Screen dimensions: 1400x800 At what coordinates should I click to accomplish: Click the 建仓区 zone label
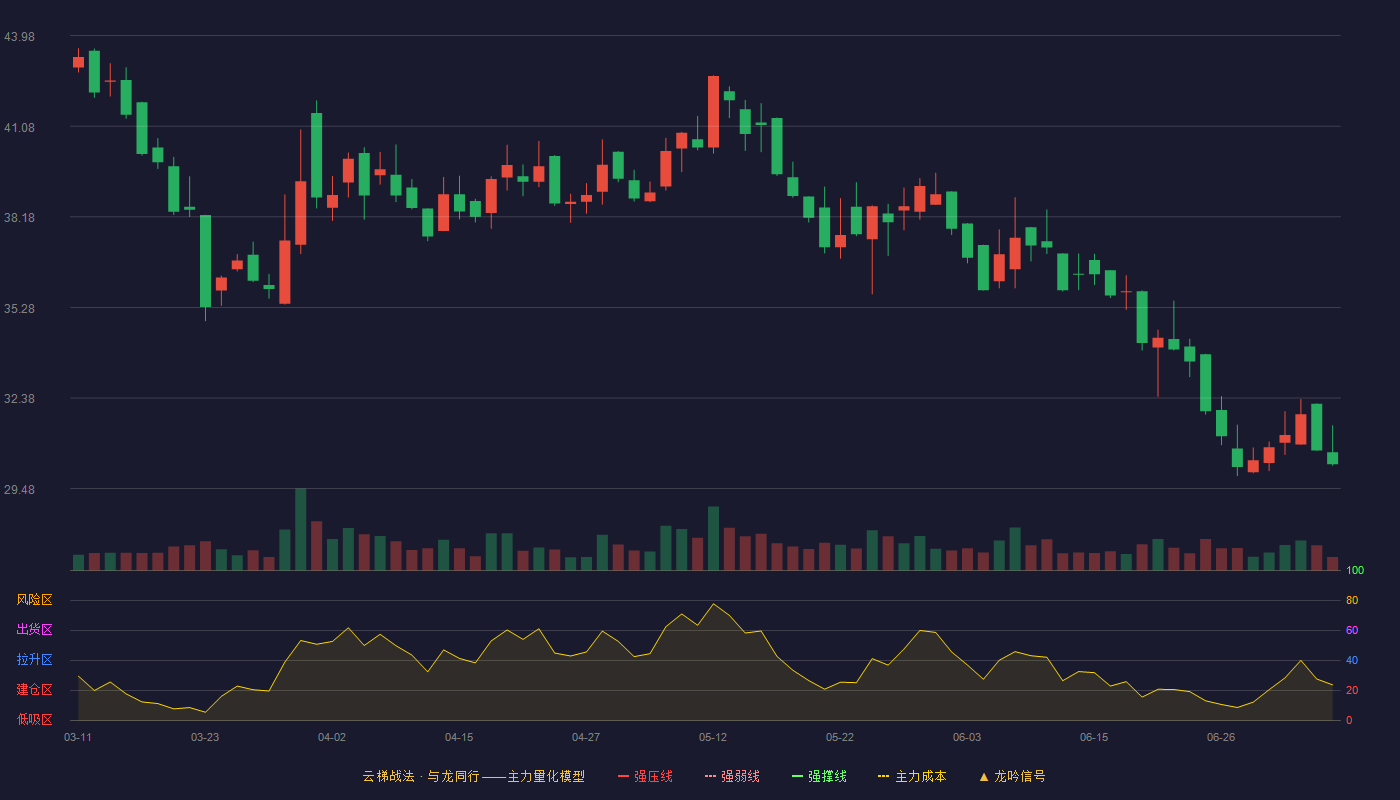(34, 690)
